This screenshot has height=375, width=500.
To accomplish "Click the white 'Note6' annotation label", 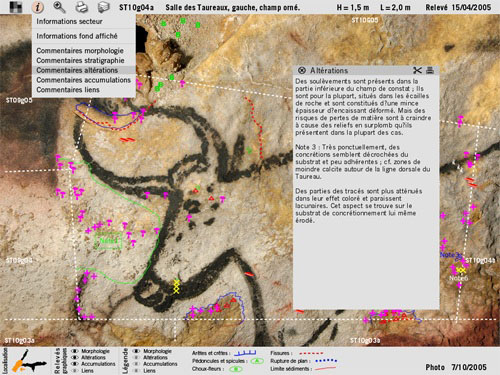I will (x=459, y=278).
